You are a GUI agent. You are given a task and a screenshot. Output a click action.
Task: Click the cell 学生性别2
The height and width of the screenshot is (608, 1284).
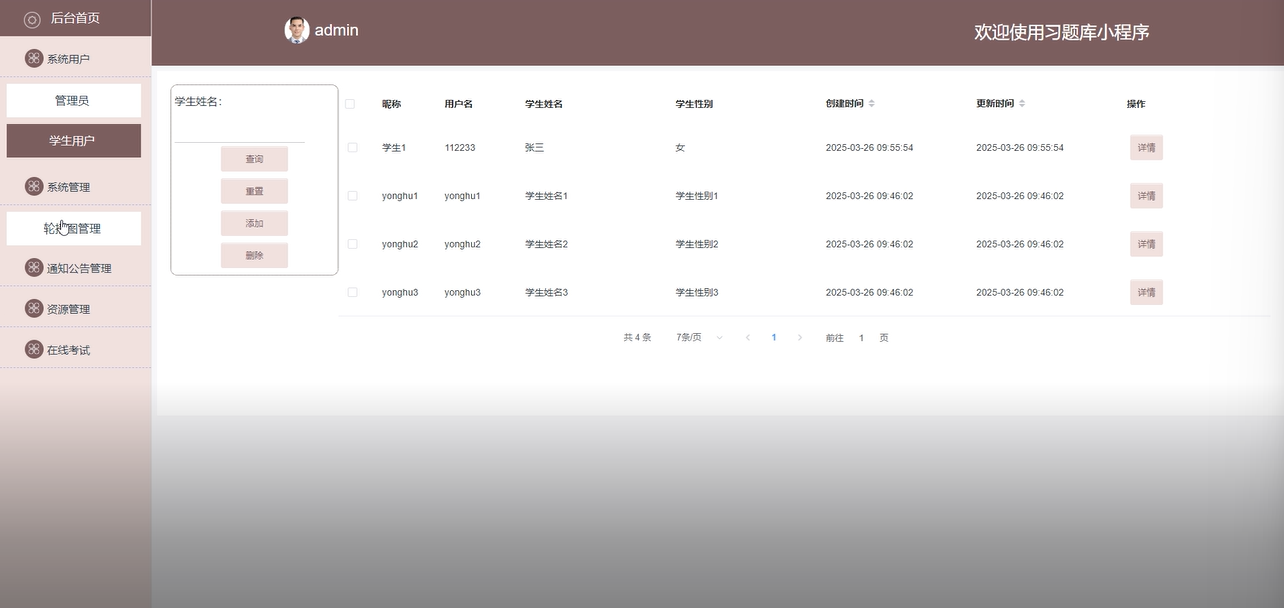tap(697, 244)
